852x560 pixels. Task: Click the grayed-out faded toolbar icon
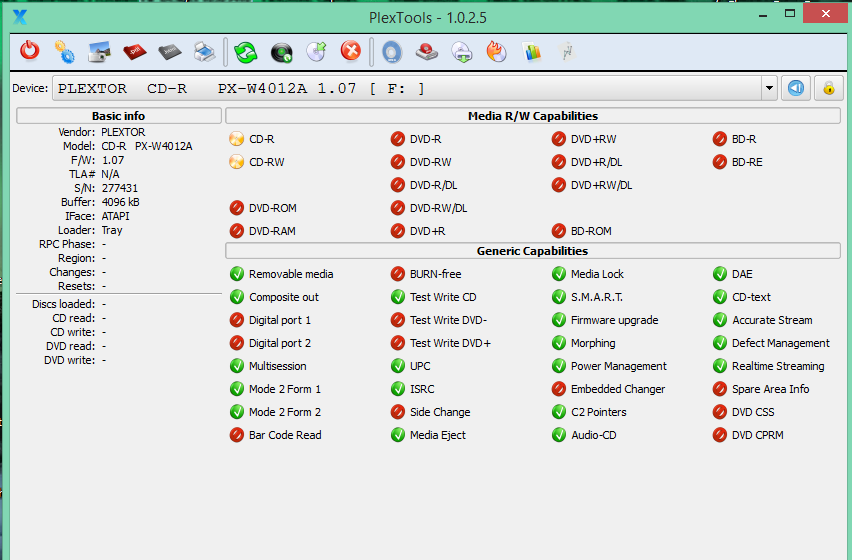point(567,52)
